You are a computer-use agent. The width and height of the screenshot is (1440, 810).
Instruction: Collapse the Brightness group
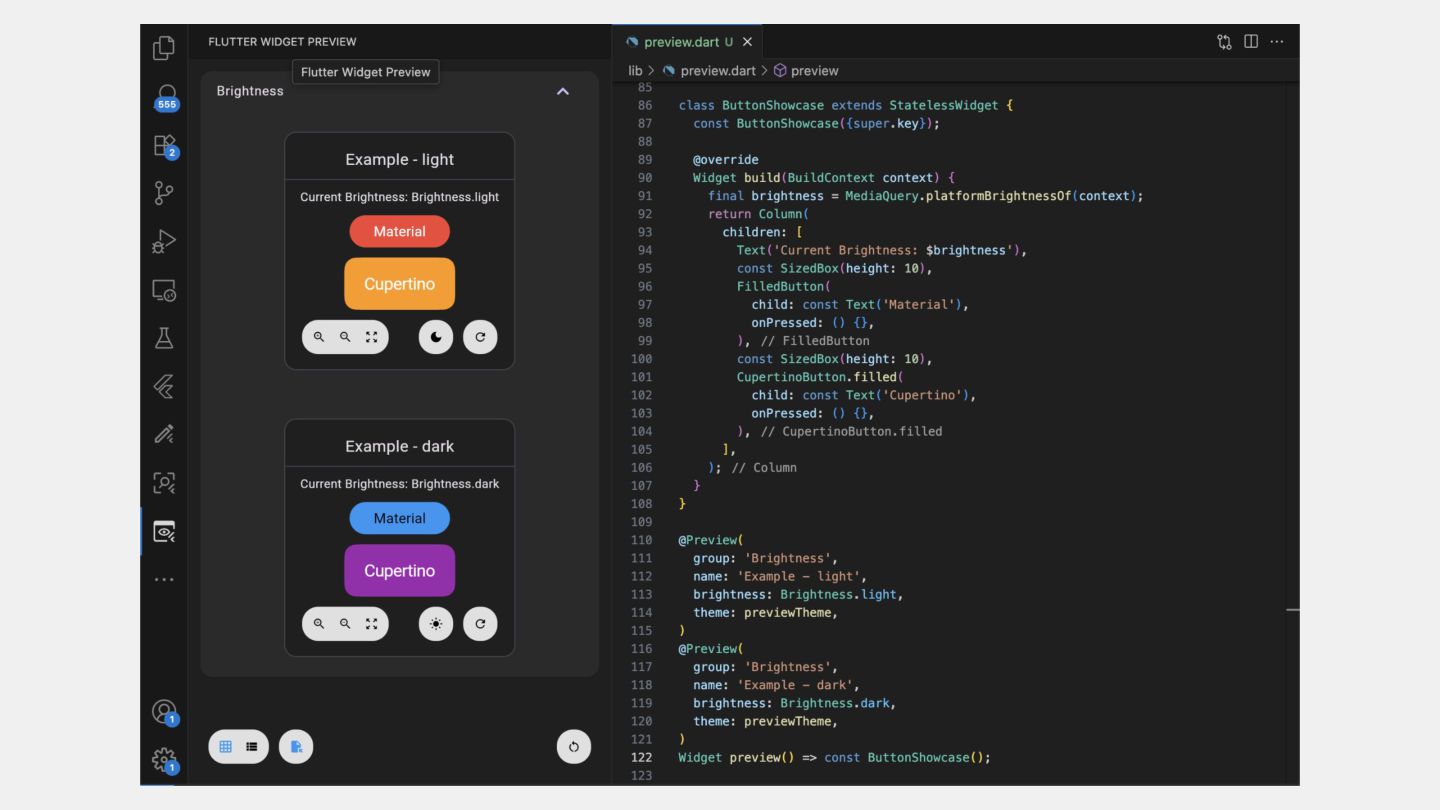(x=562, y=91)
